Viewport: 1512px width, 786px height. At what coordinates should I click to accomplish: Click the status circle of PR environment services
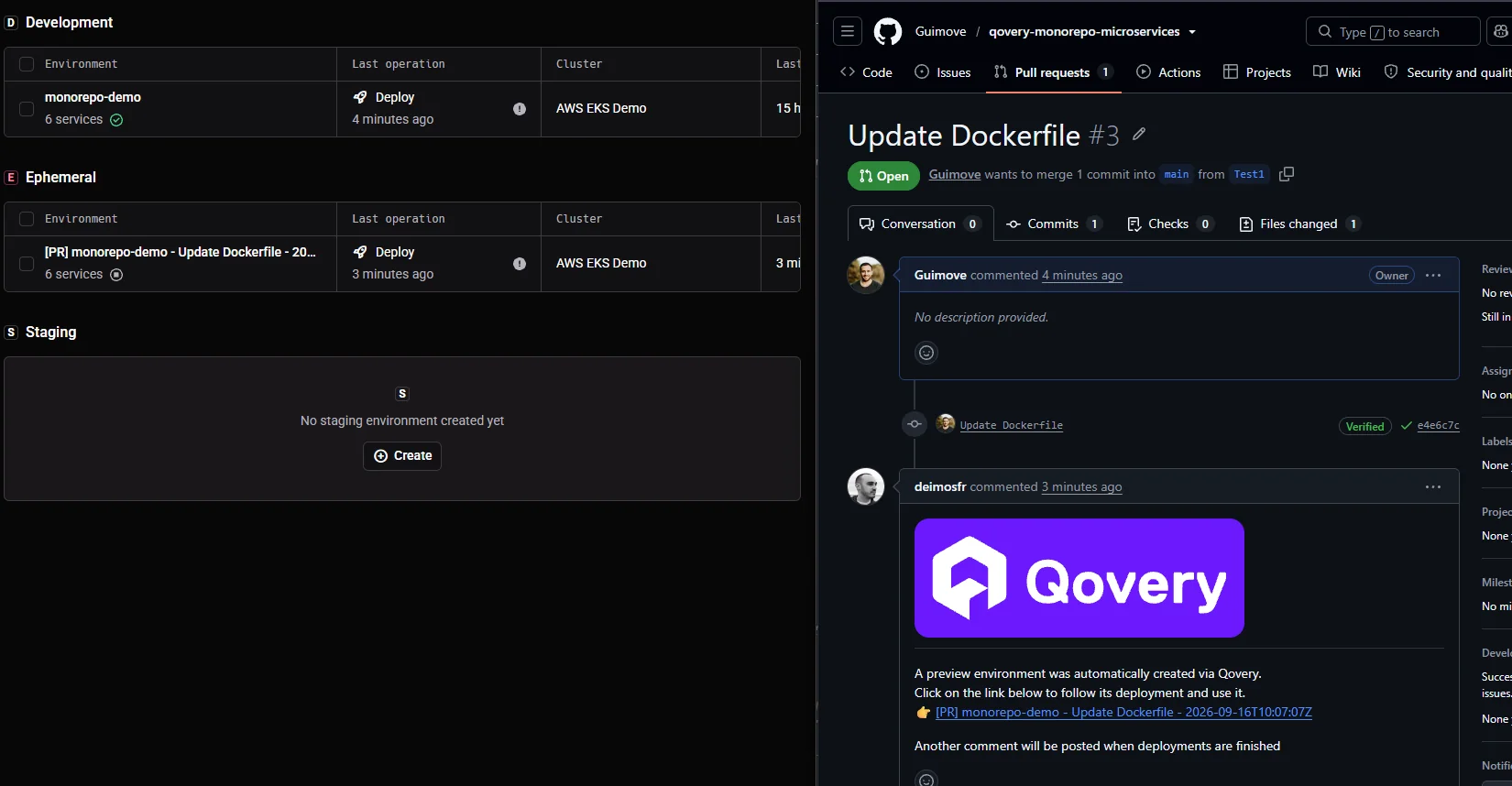[116, 275]
